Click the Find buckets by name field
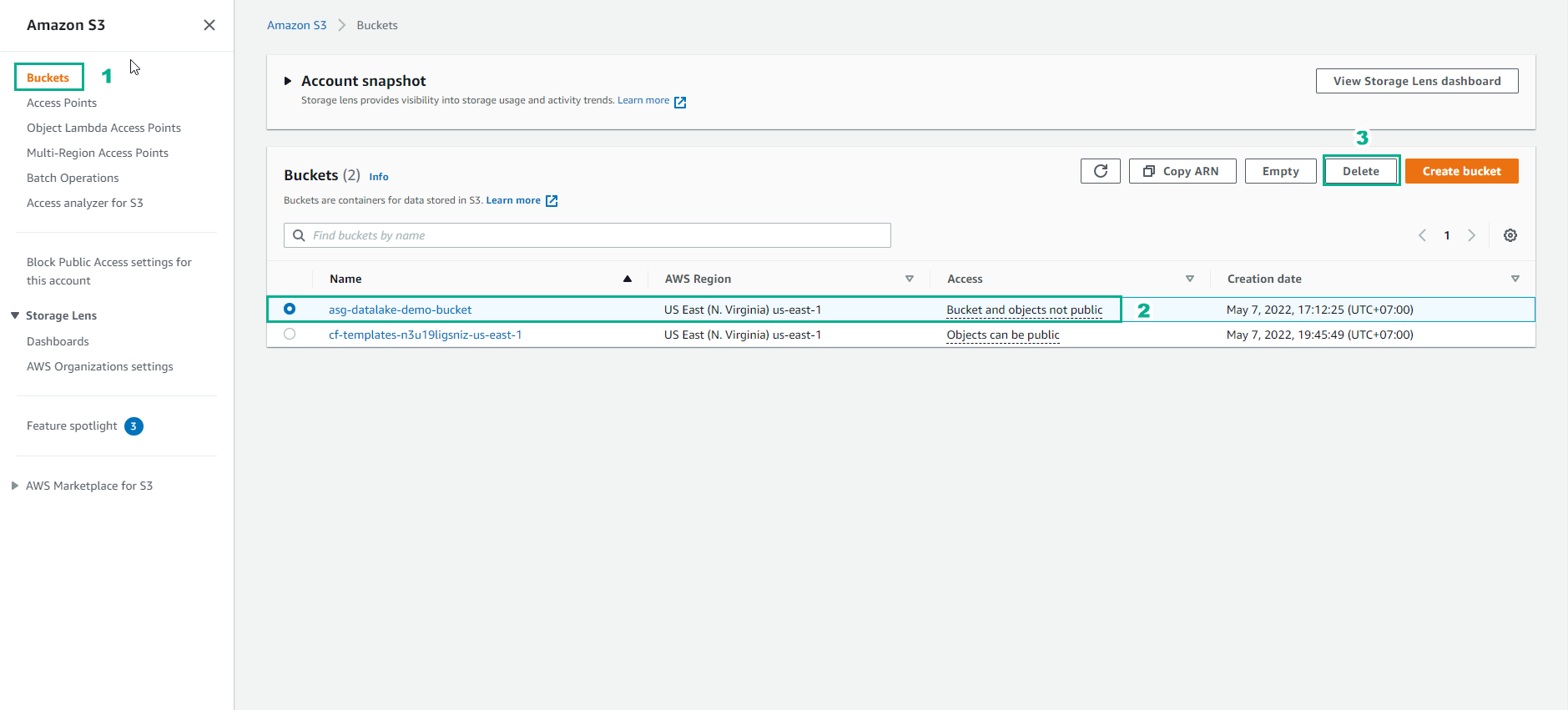Screen dimensions: 1568x710 tap(587, 235)
